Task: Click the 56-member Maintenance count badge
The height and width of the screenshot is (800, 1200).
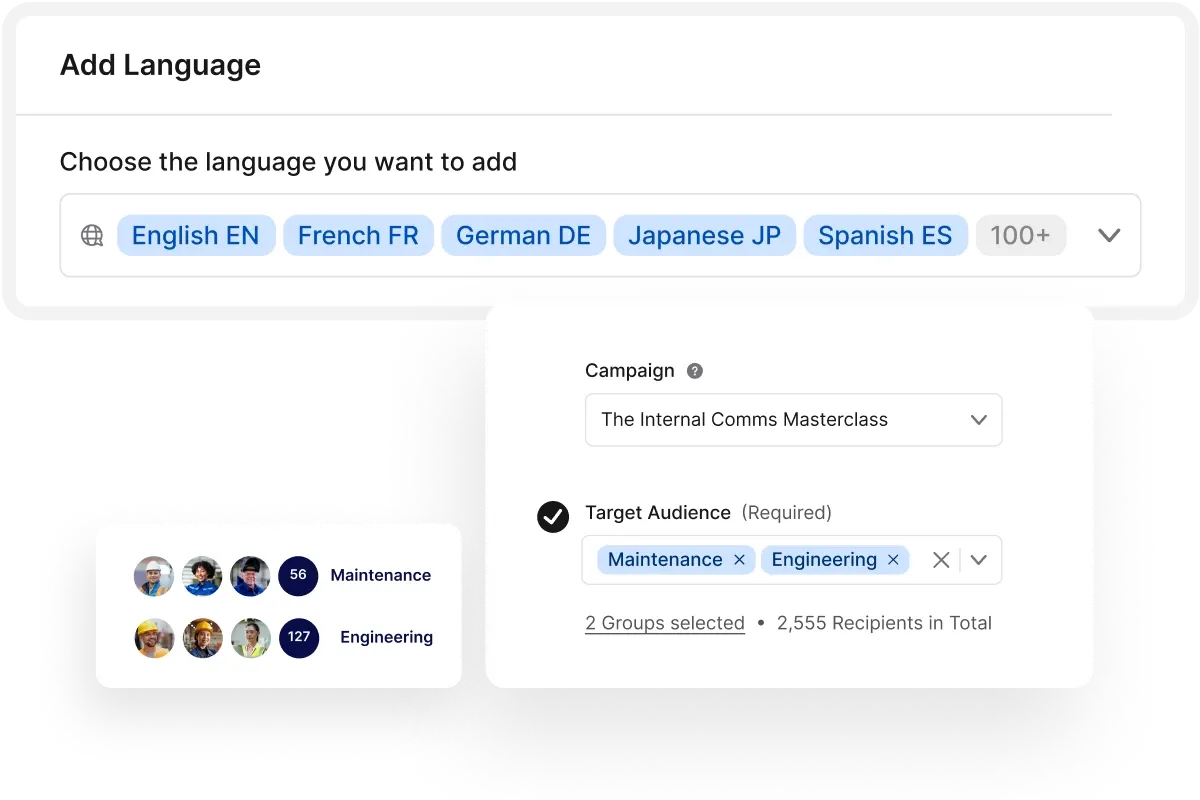Action: 298,576
